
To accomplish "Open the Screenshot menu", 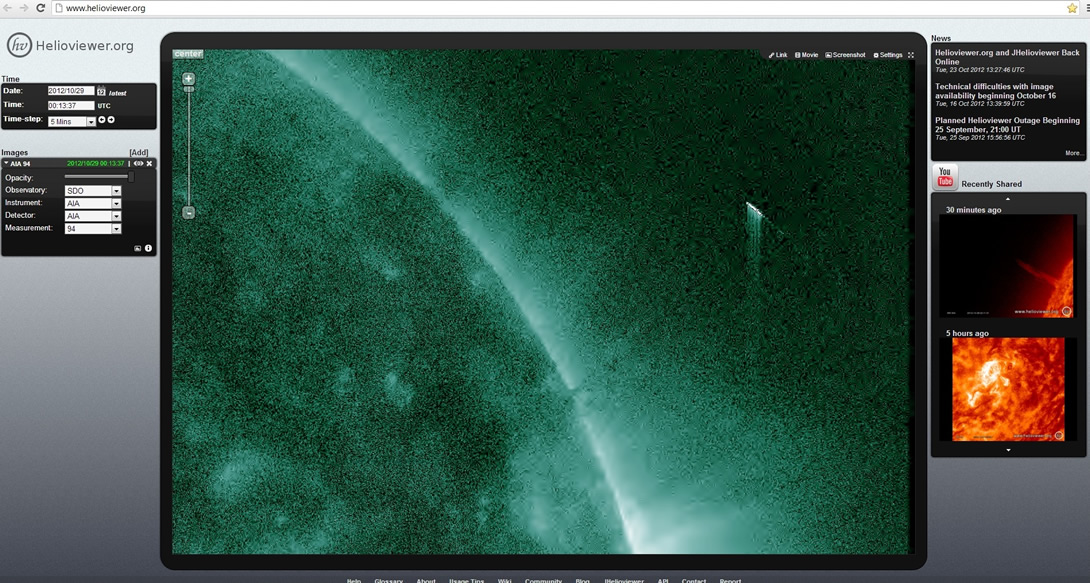I will [845, 55].
